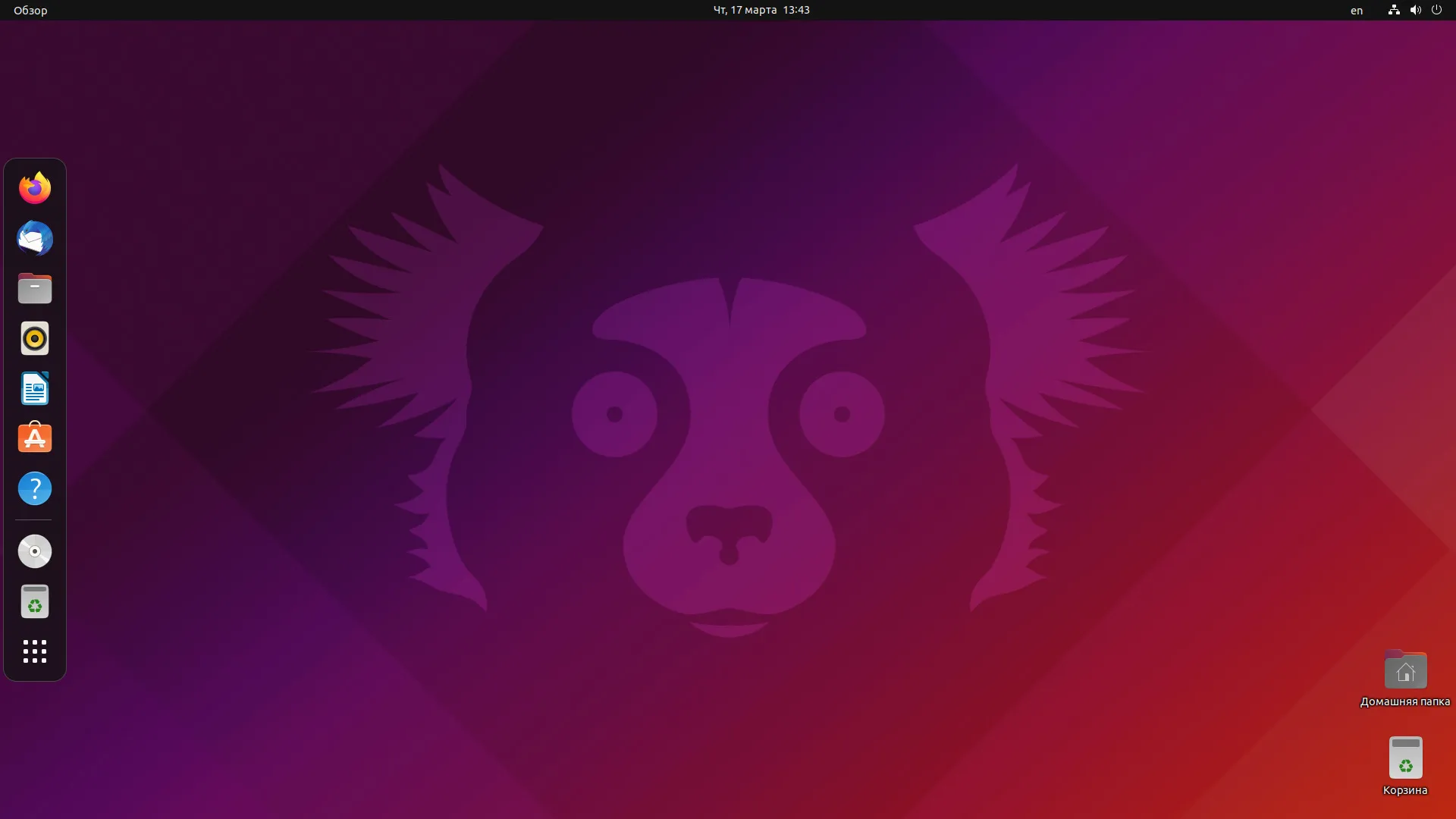Open Ubuntu Software store
This screenshot has width=1456, height=819.
35,438
